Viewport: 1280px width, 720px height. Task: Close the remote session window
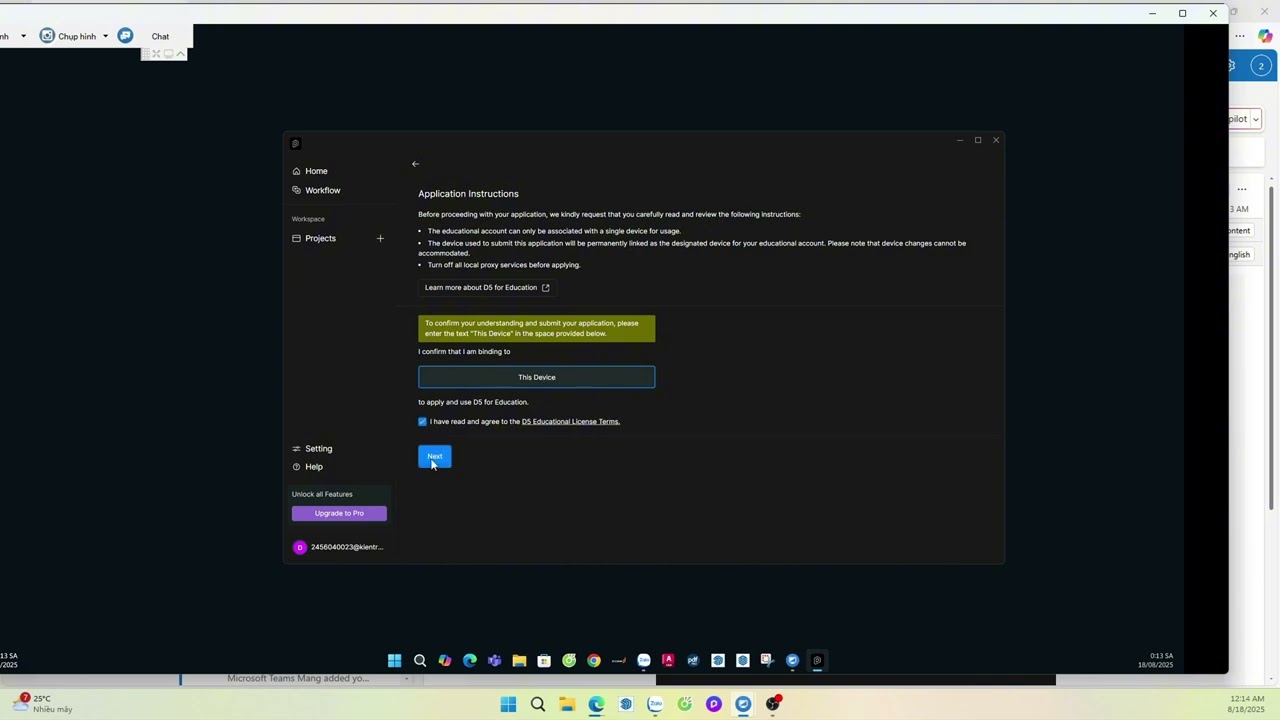tap(1213, 13)
